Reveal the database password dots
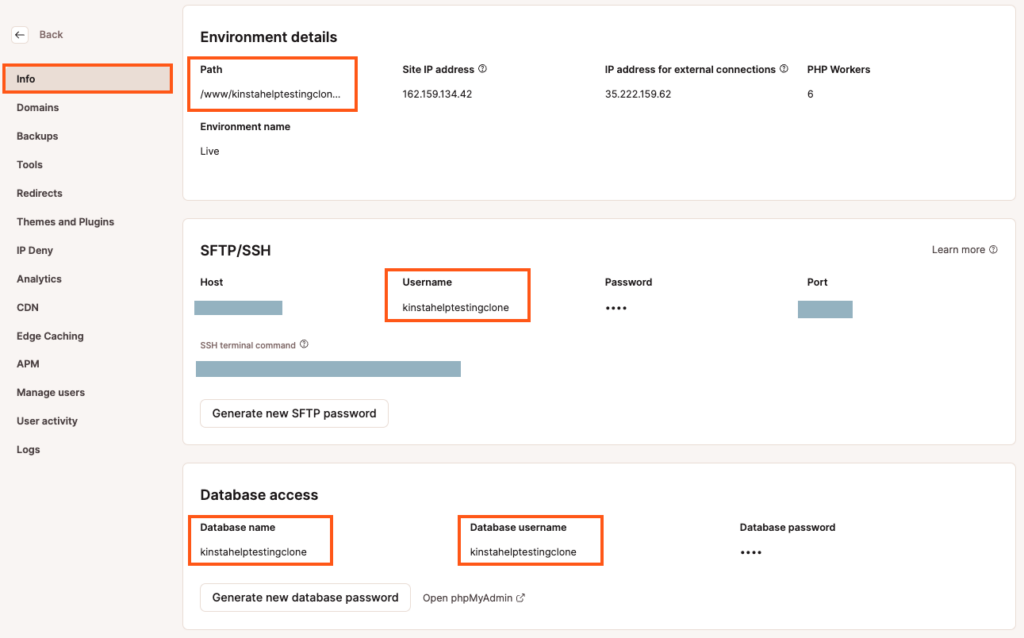This screenshot has height=638, width=1024. click(x=751, y=551)
